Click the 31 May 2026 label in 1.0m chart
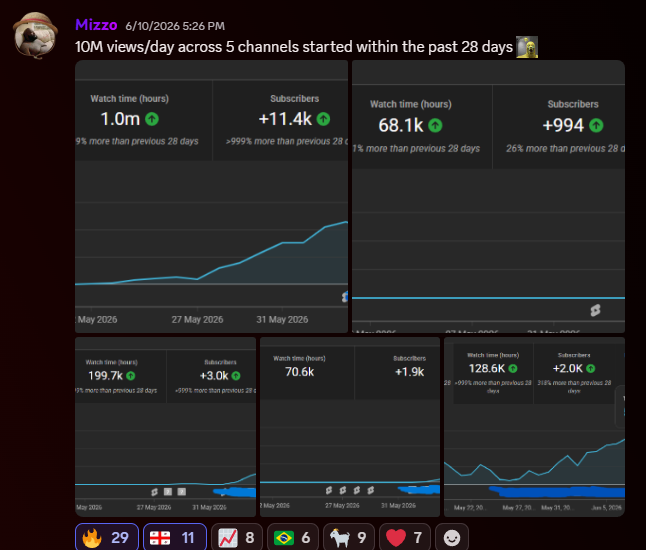Image resolution: width=646 pixels, height=550 pixels. click(282, 319)
